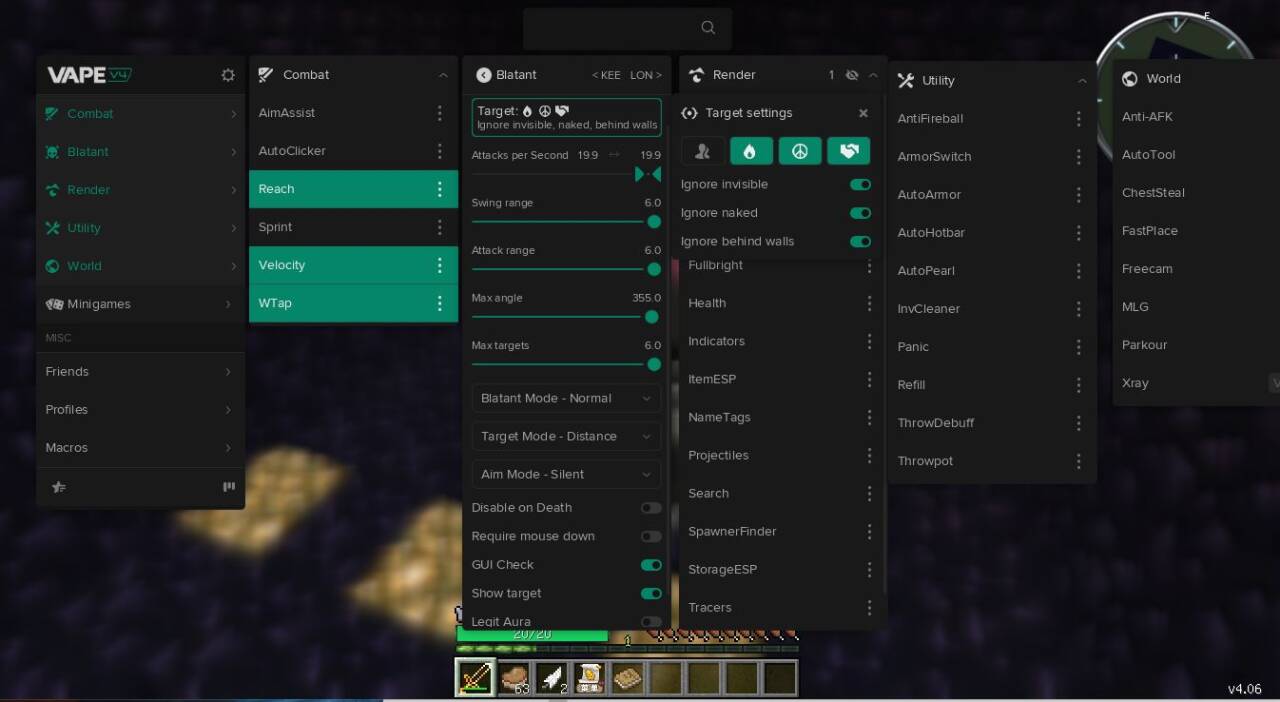Viewport: 1280px width, 702px height.
Task: Click the bars icon at sidebar bottom
Action: tap(229, 487)
